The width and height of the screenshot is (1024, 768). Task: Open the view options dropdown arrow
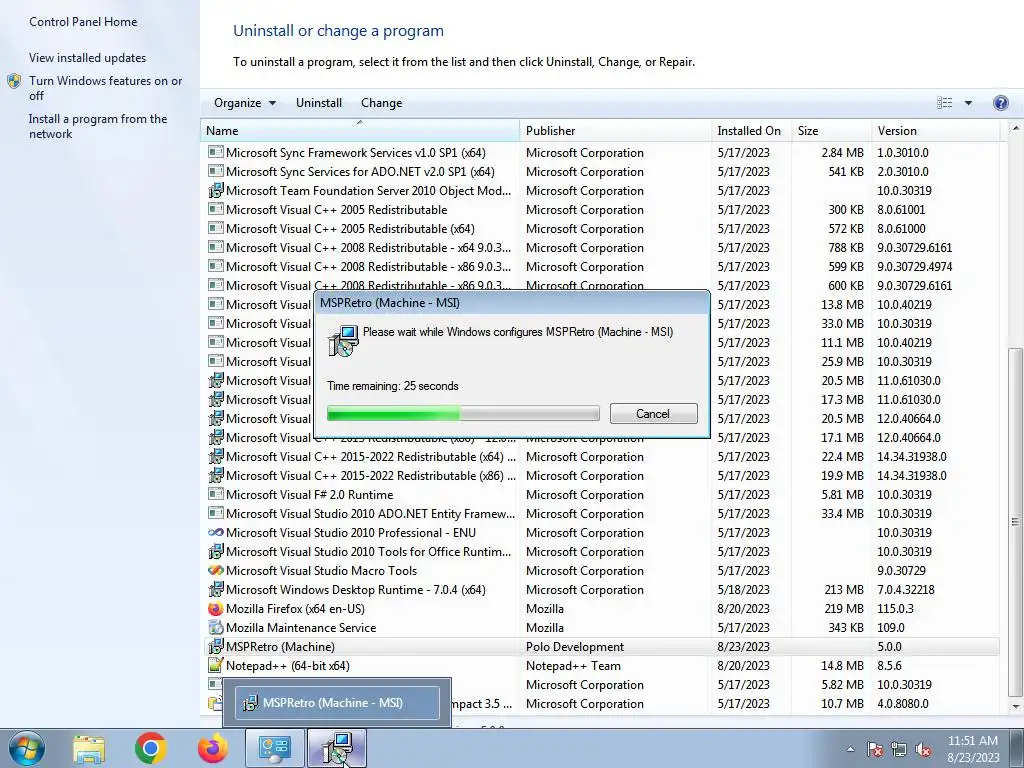click(x=968, y=103)
